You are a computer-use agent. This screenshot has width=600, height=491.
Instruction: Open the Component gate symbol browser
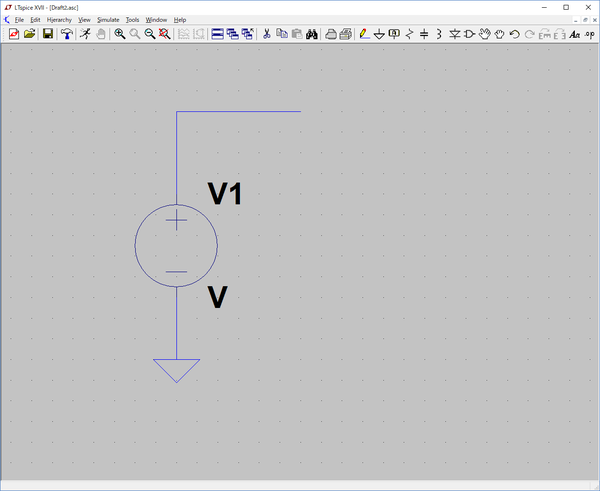tap(470, 34)
